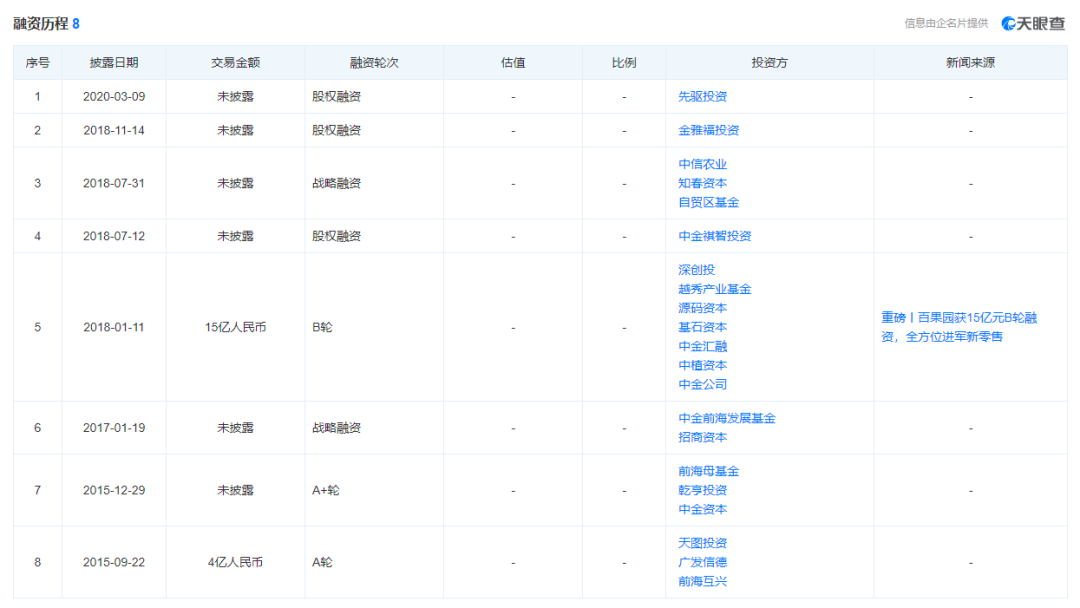Open investor link 金雅福投资
Viewport: 1080px width, 608px height.
pyautogui.click(x=709, y=130)
